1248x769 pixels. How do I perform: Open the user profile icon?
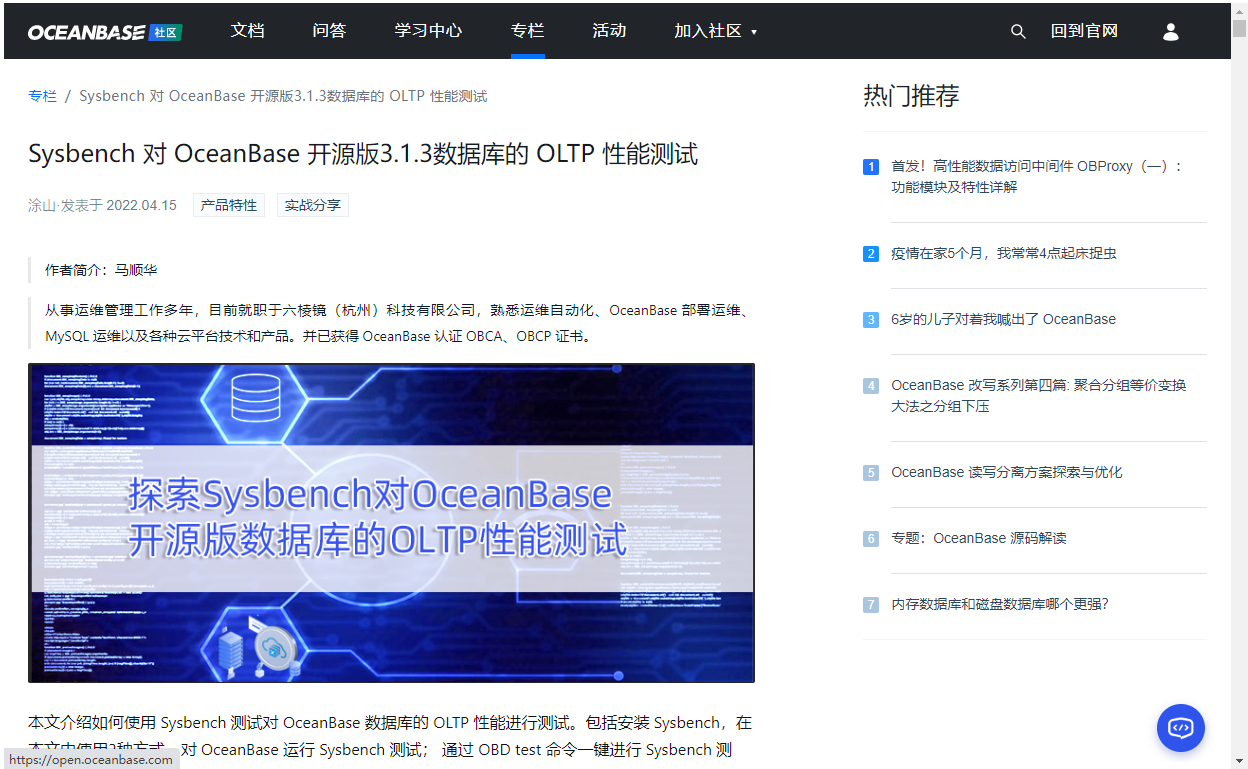tap(1171, 32)
